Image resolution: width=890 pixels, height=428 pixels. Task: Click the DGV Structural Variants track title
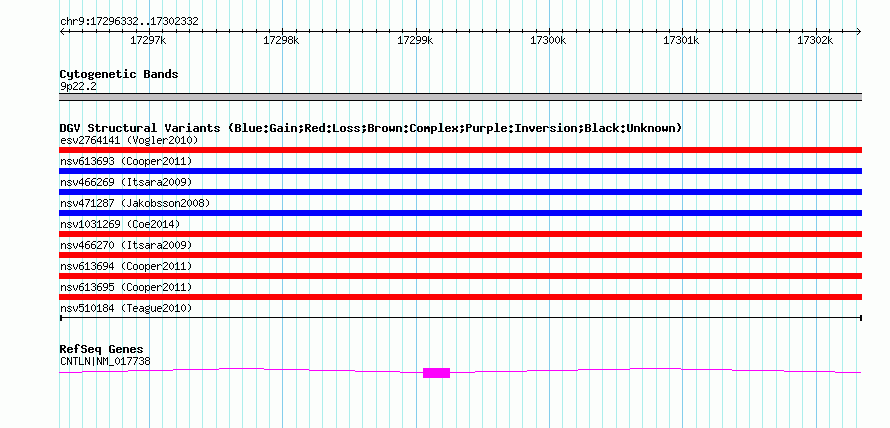tap(371, 128)
